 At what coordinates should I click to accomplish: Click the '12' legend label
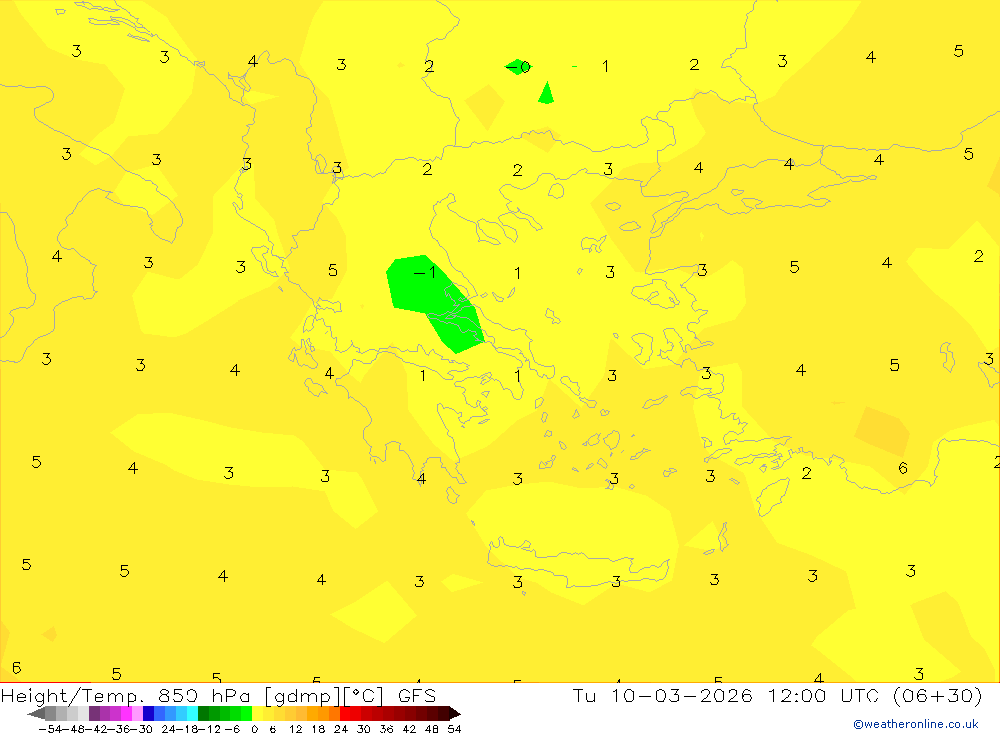point(295,729)
